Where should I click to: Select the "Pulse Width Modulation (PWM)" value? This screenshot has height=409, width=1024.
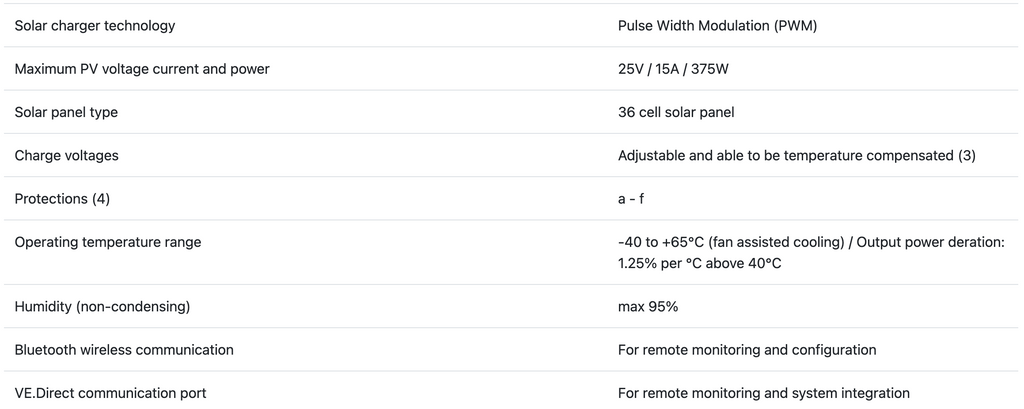(717, 26)
